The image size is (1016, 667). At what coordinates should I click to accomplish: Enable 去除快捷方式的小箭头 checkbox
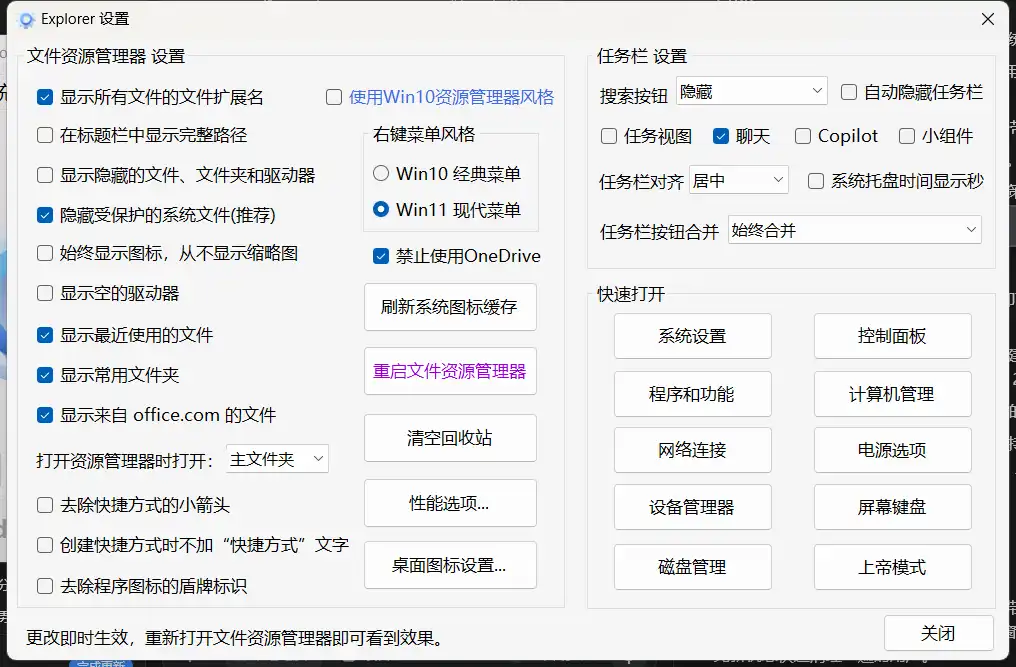[45, 505]
